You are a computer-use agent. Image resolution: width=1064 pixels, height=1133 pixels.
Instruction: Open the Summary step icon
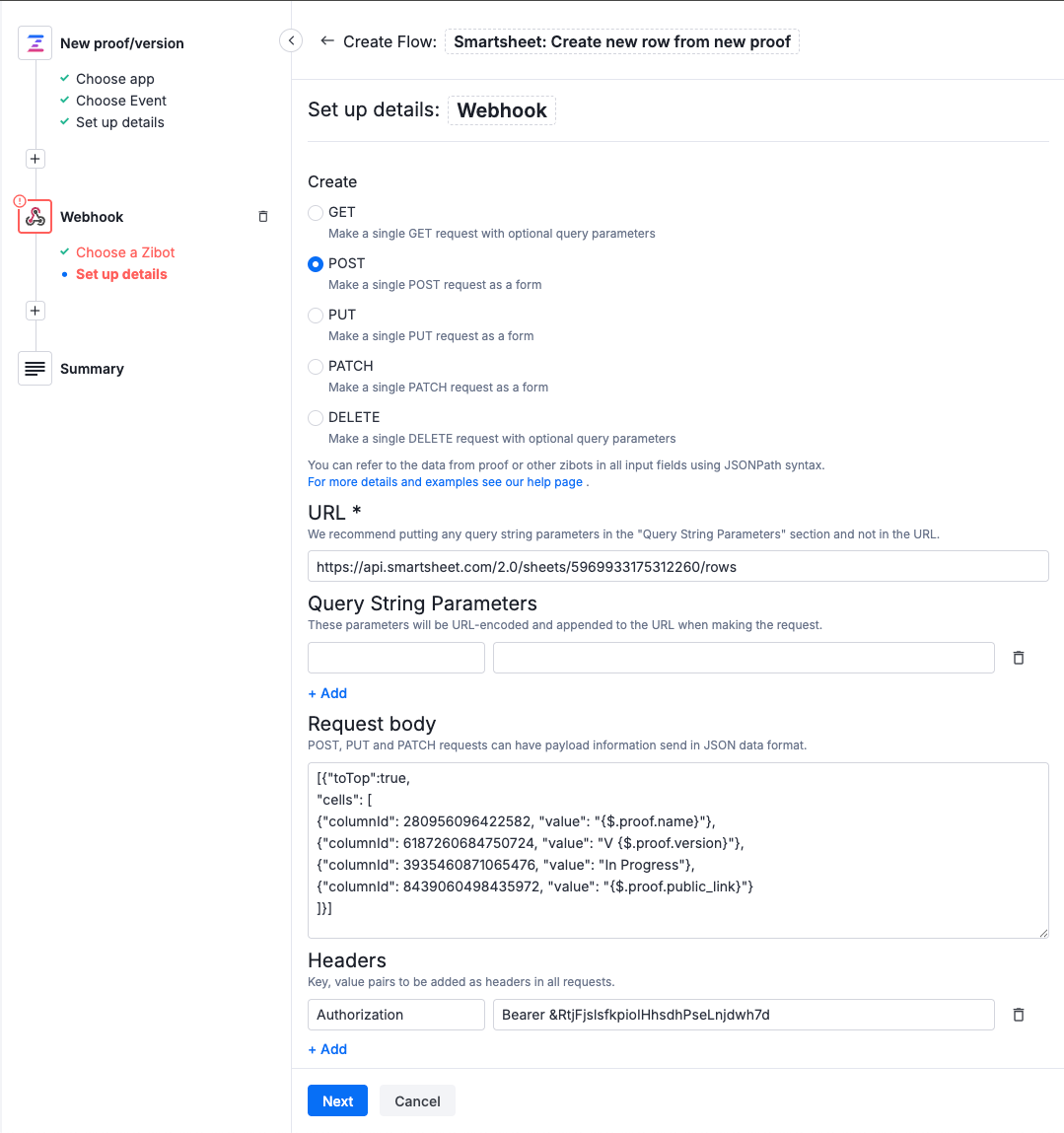[35, 368]
